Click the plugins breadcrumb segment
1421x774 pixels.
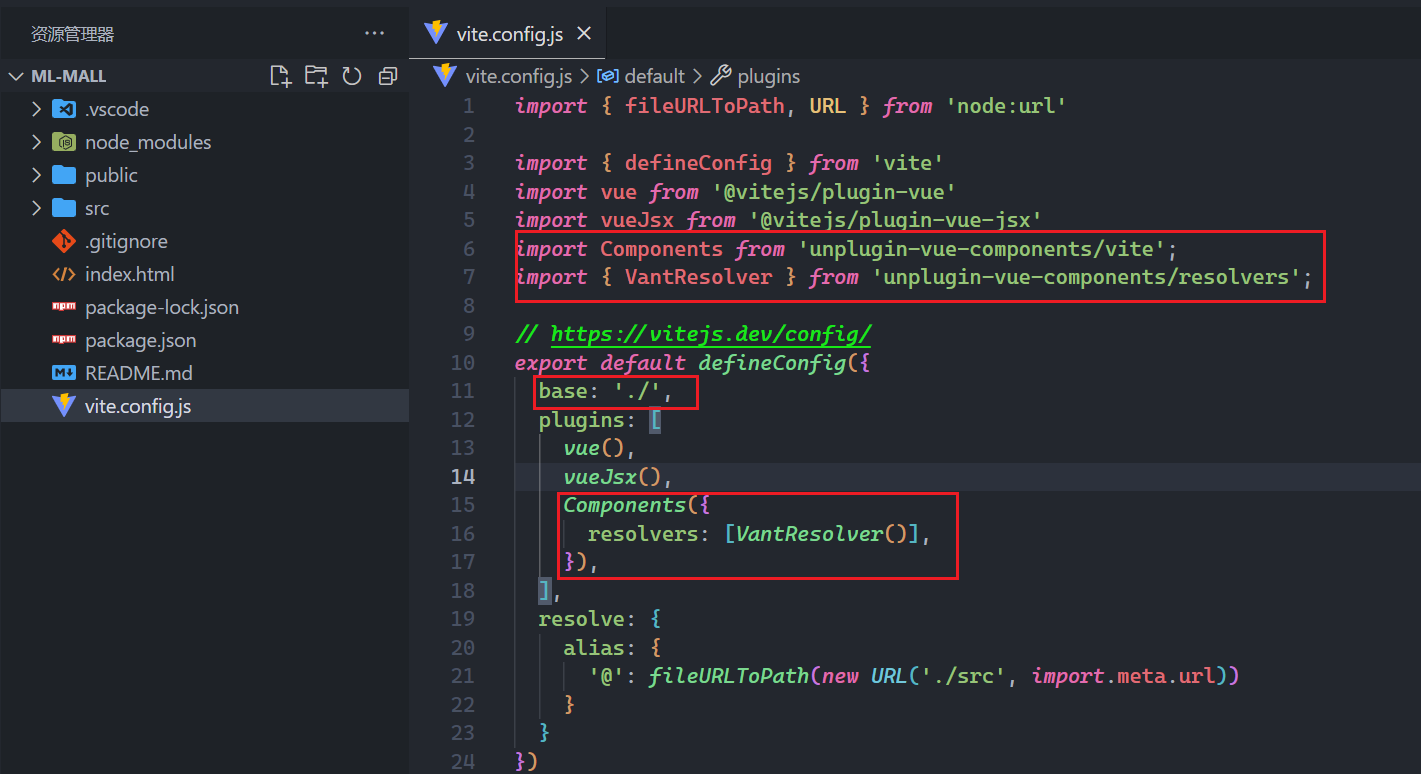tap(768, 76)
